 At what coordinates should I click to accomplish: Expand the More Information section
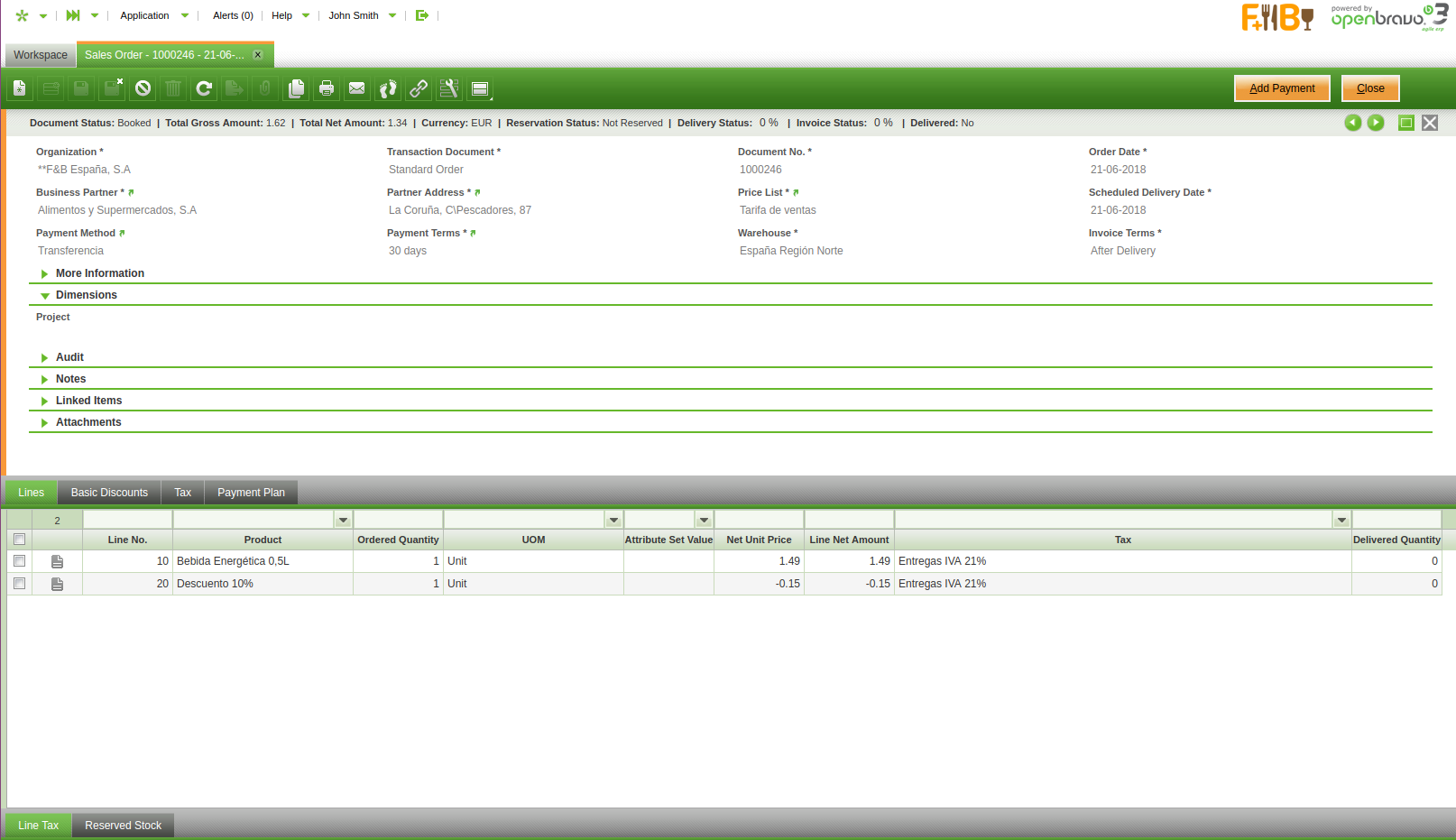[99, 273]
